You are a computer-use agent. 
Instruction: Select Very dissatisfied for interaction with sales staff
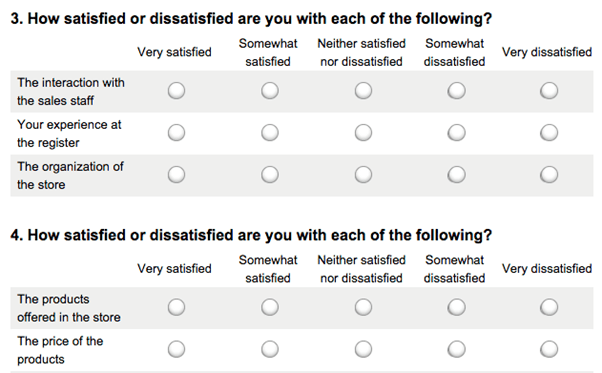coord(549,91)
